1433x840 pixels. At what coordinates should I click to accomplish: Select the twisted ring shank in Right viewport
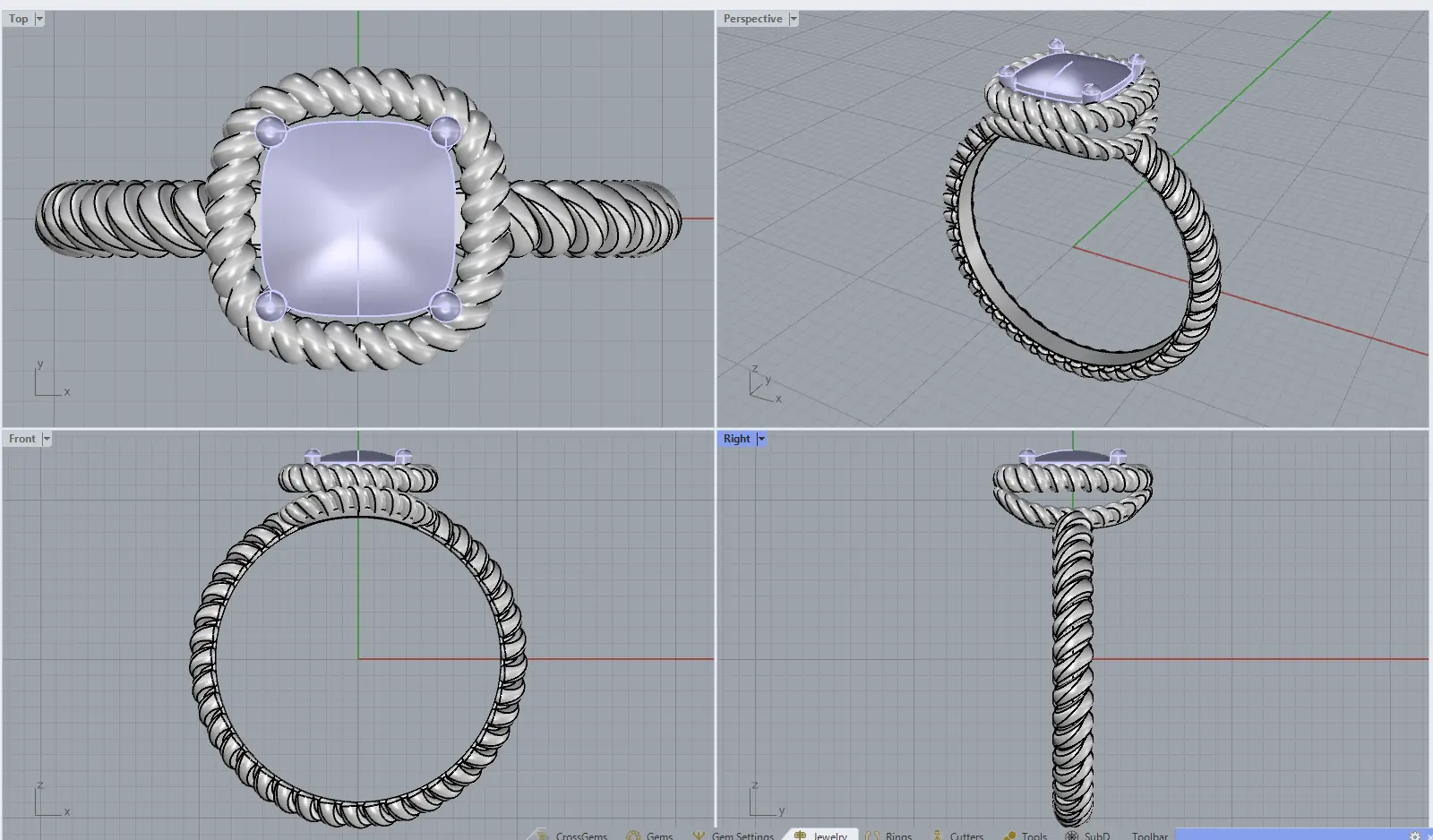1073,663
